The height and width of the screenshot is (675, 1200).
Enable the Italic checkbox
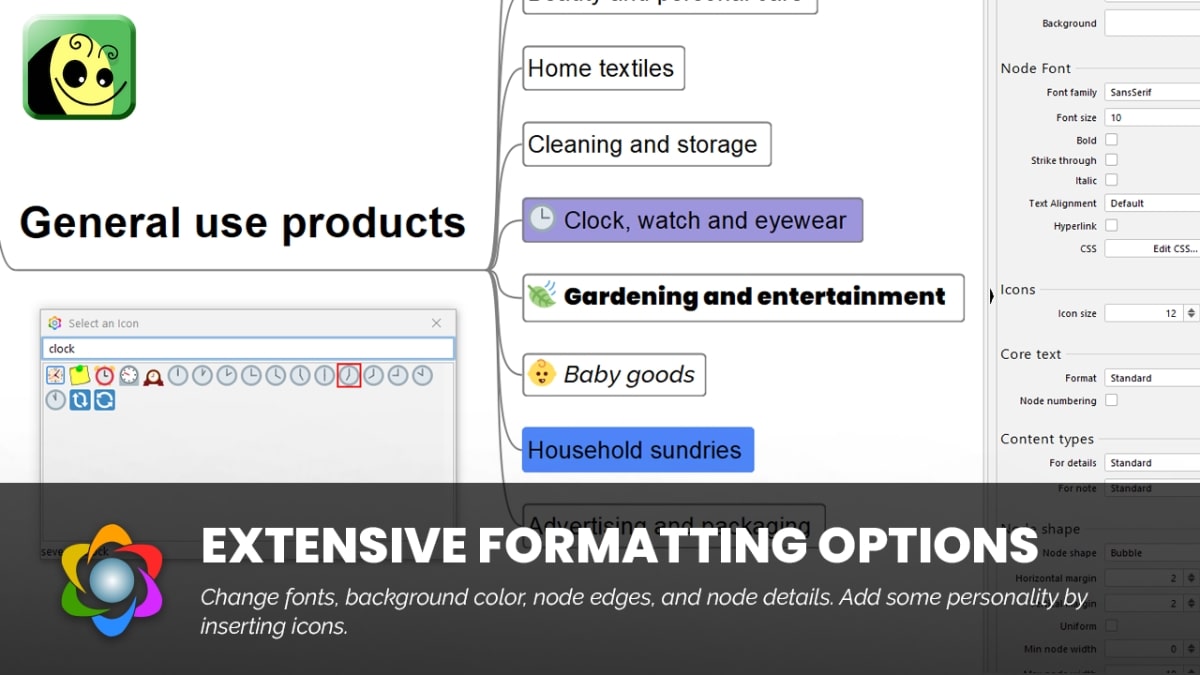pos(1111,180)
